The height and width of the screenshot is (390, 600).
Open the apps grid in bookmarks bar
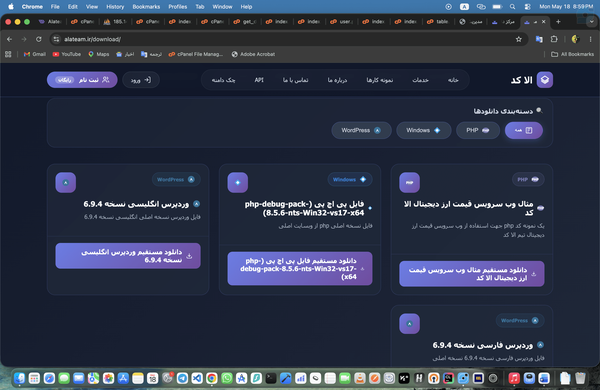click(8, 54)
